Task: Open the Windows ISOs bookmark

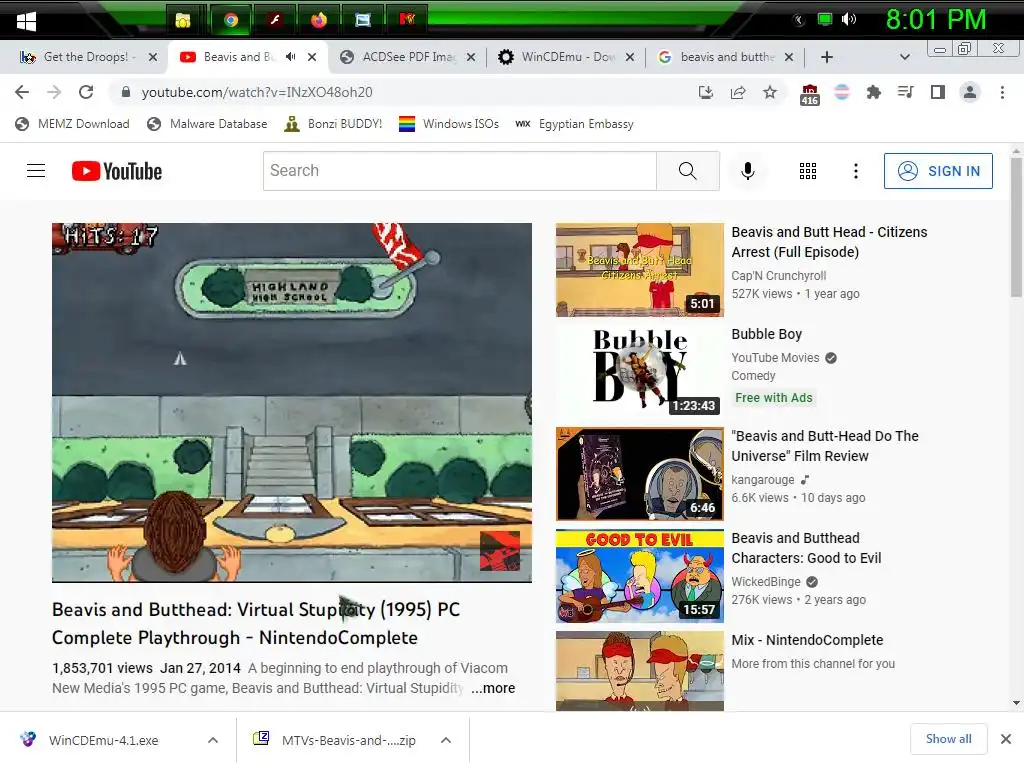Action: 449,124
